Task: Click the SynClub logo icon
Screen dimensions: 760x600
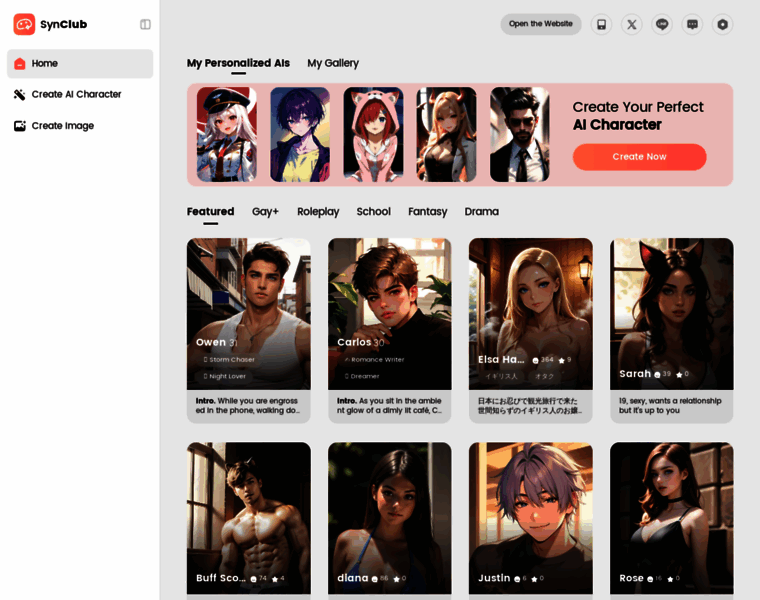Action: coord(24,24)
